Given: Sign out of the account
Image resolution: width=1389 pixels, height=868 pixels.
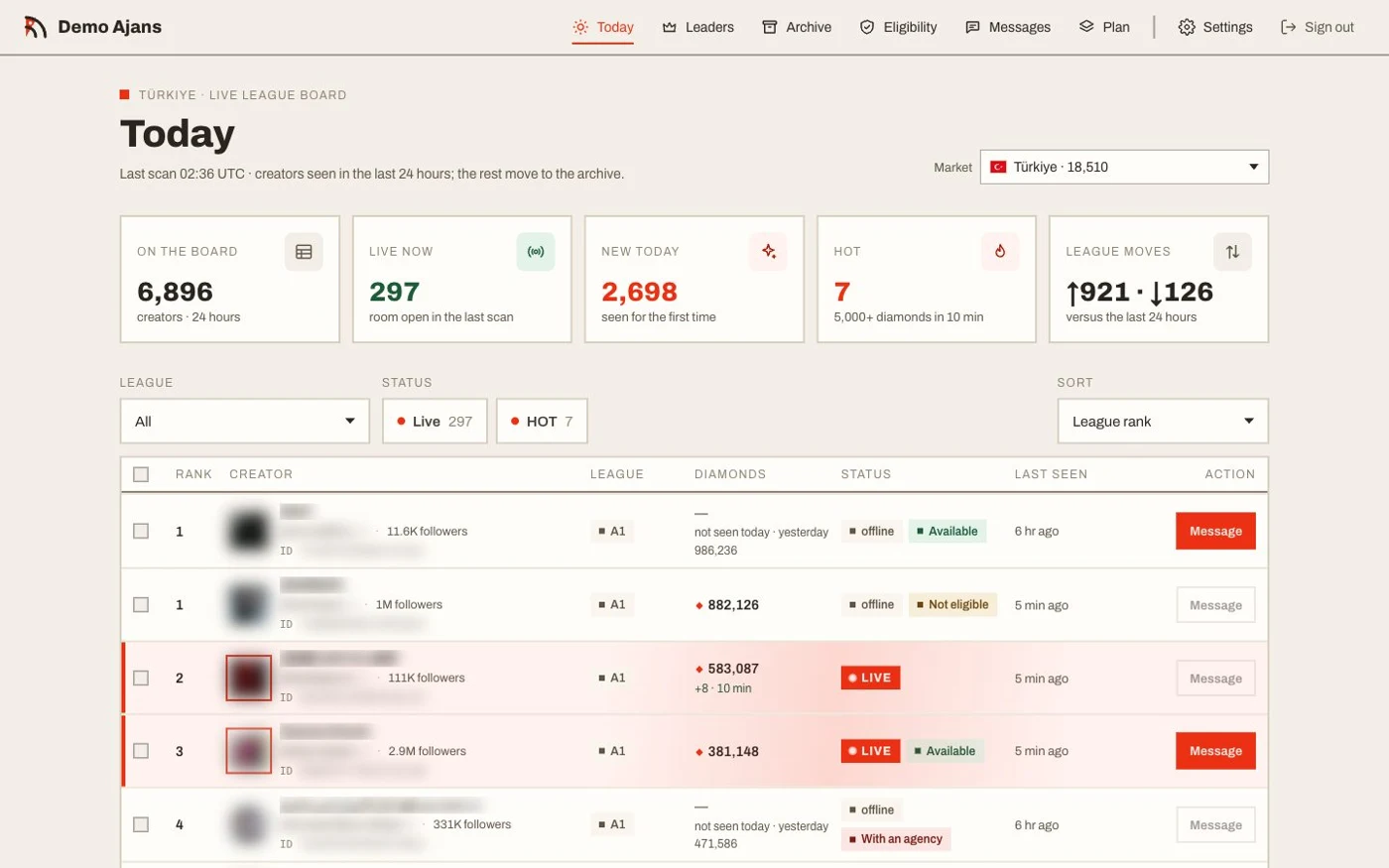Looking at the screenshot, I should click(1318, 27).
